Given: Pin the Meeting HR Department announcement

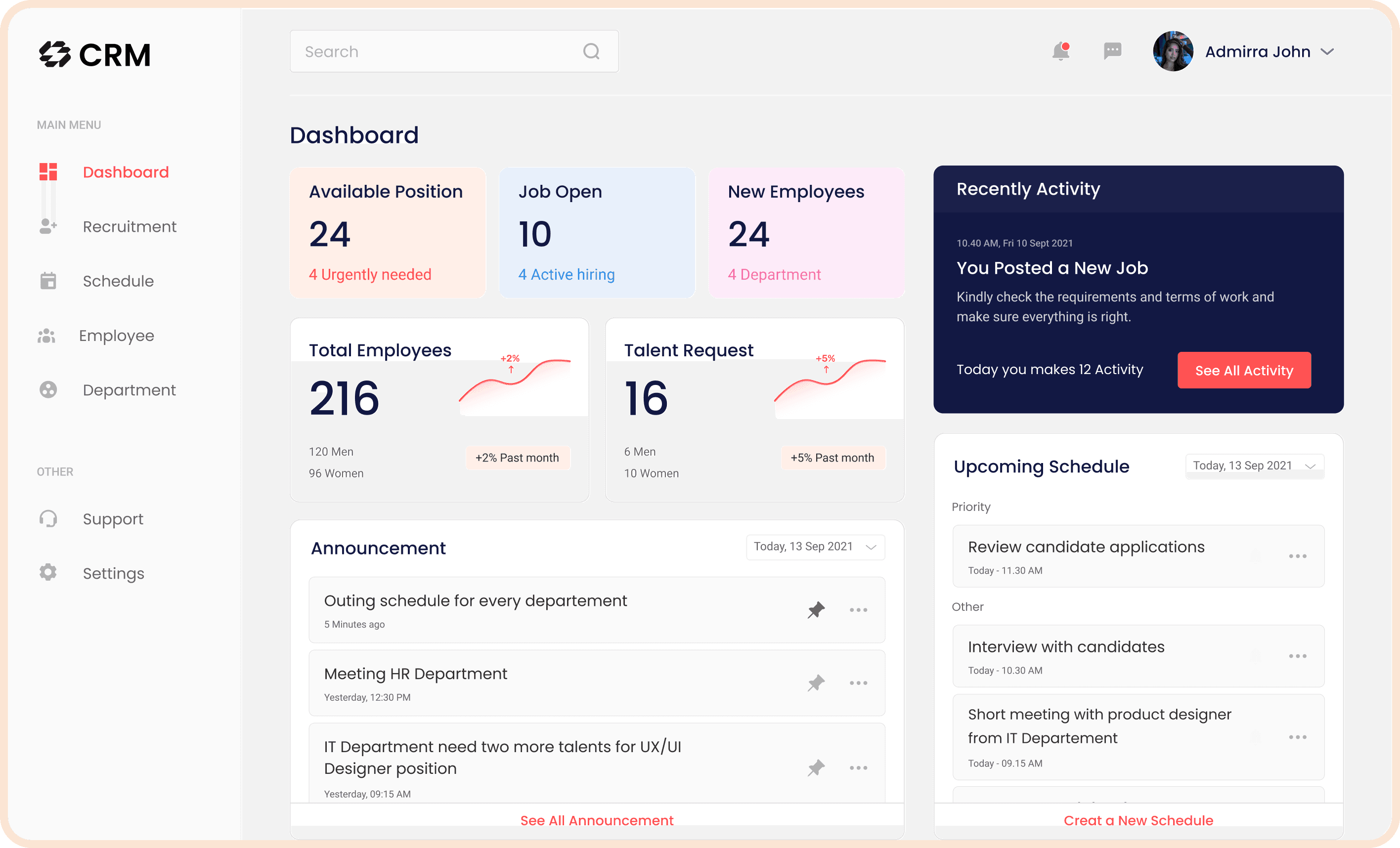Looking at the screenshot, I should 816,683.
